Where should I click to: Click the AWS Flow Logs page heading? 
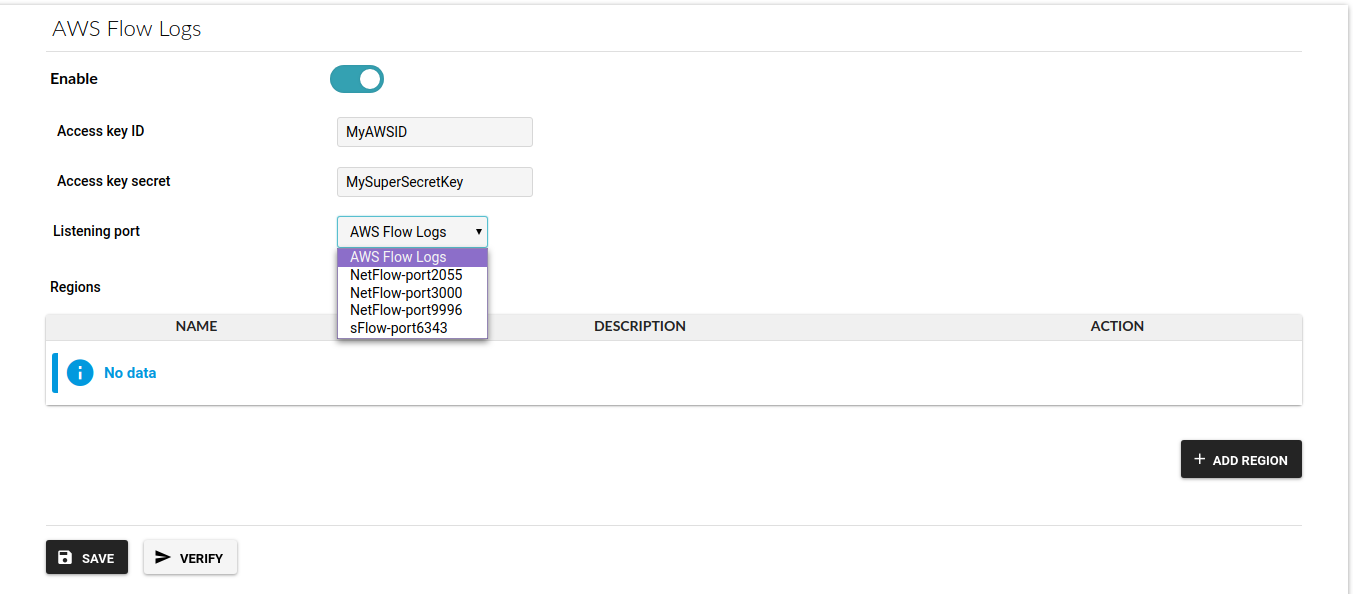(x=127, y=28)
